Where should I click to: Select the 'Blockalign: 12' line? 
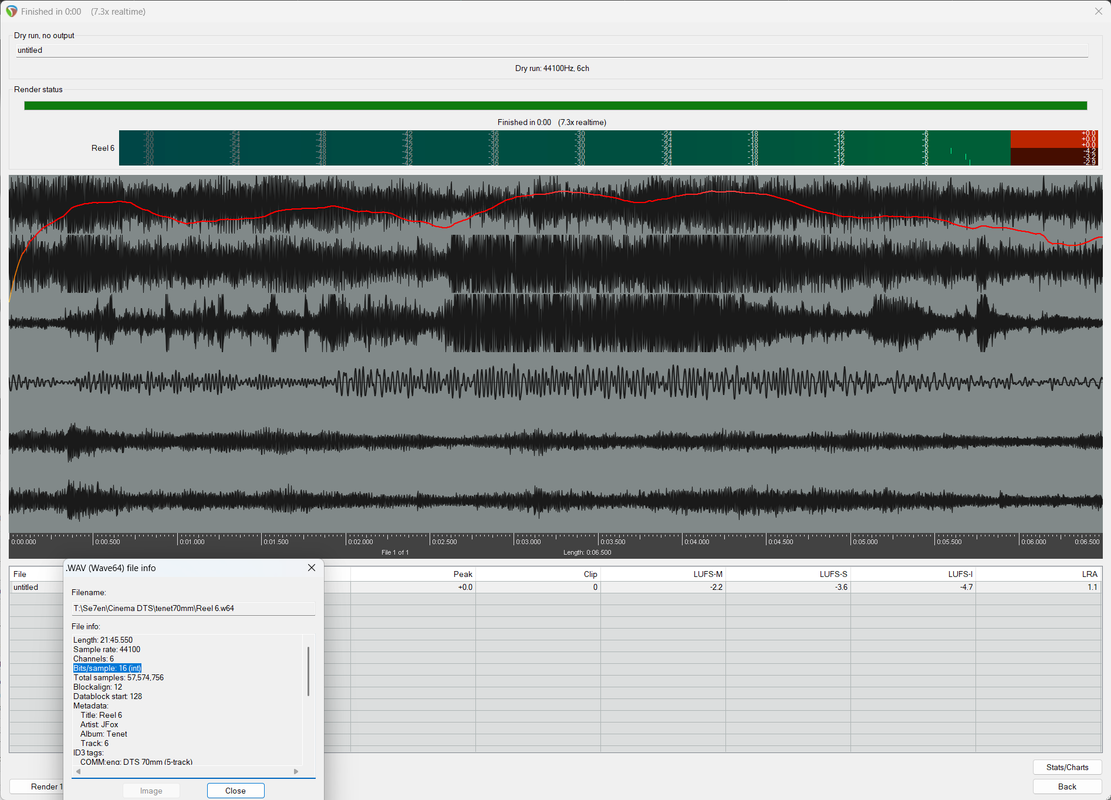(98, 687)
